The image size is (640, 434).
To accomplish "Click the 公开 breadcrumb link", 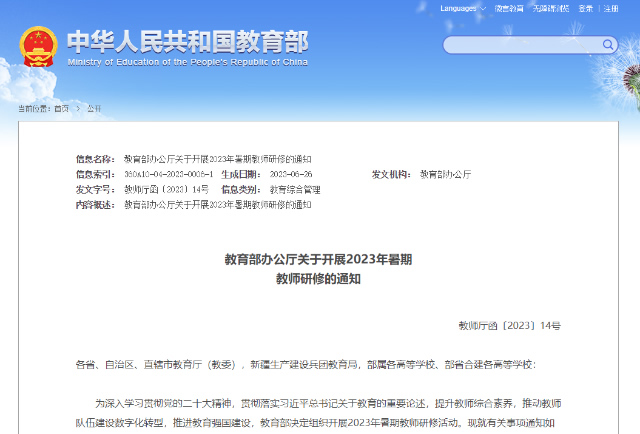I will [x=94, y=109].
